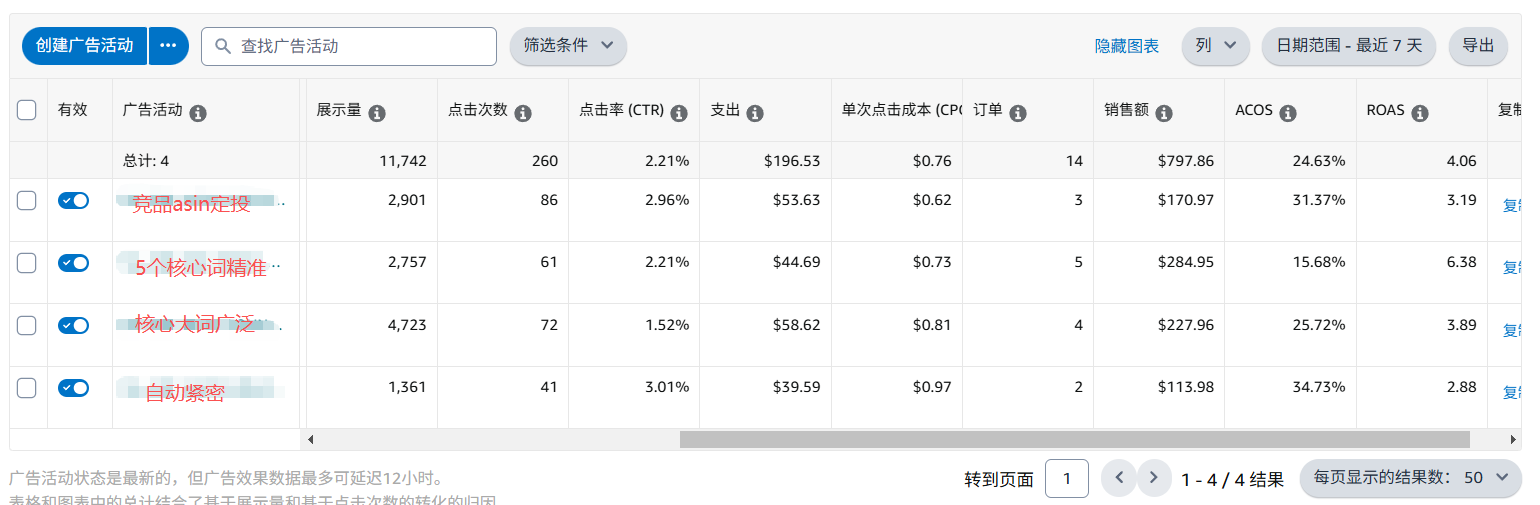This screenshot has width=1540, height=505.
Task: Click info icon beside 点击率 (CTR) column
Action: pyautogui.click(x=679, y=113)
